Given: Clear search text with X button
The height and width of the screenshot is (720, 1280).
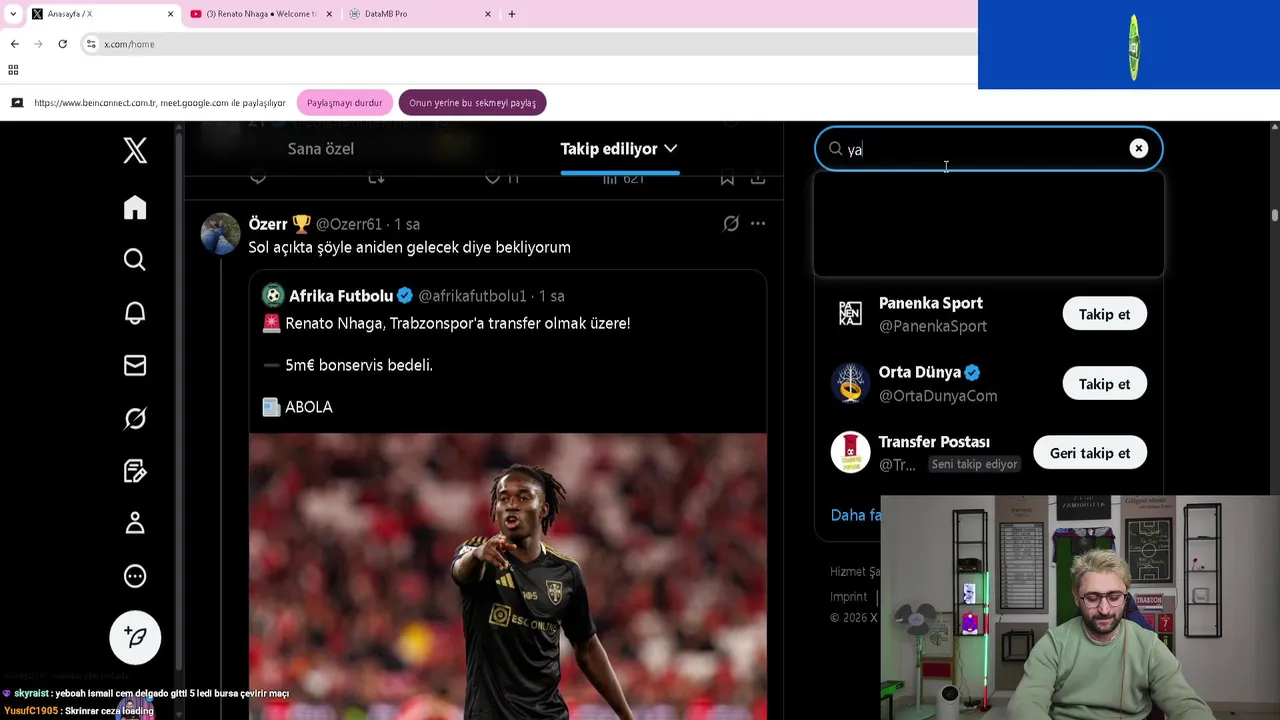Looking at the screenshot, I should [1138, 149].
